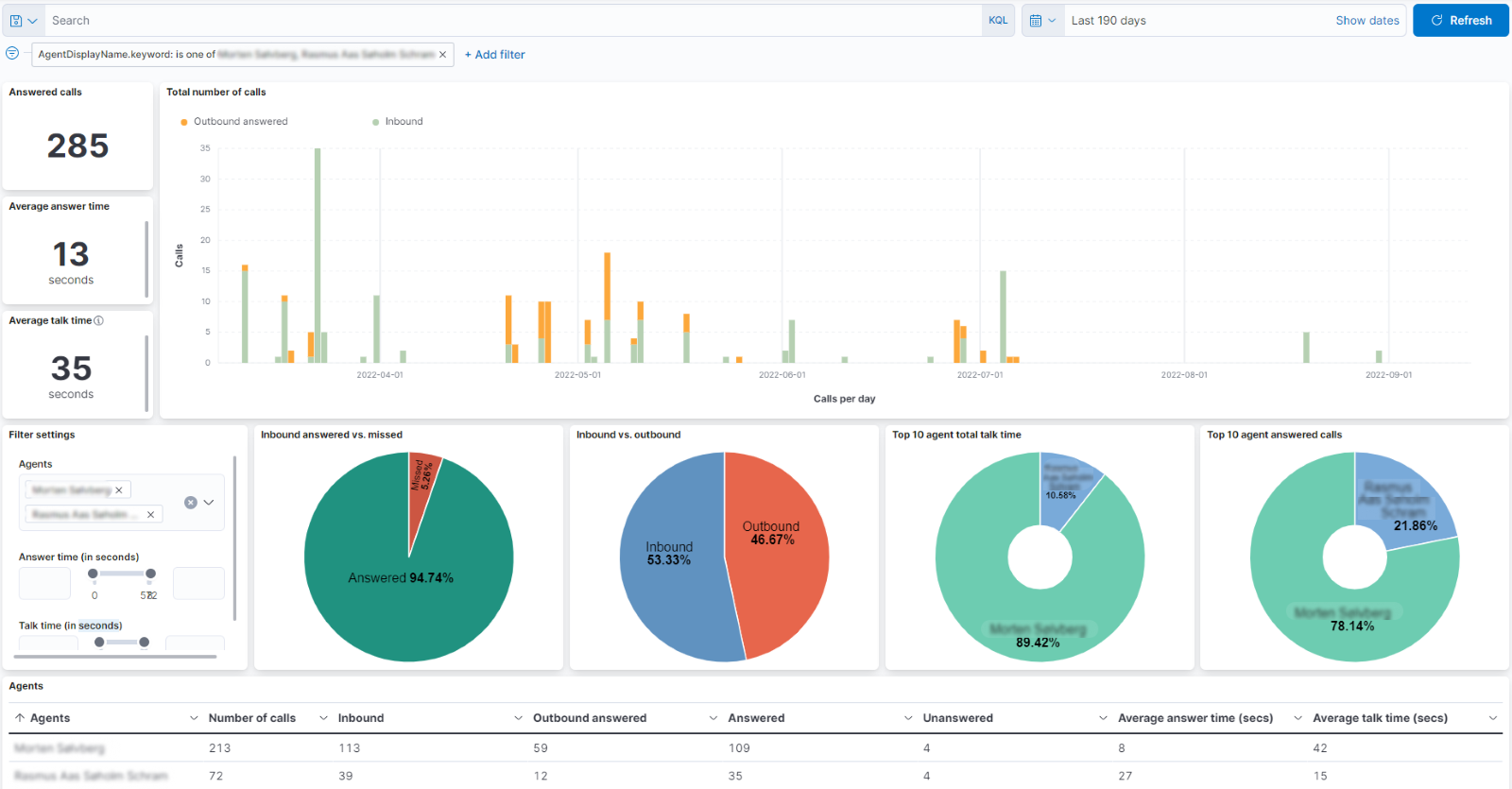Click the 213 Number of calls cell
The height and width of the screenshot is (789, 1512).
220,748
